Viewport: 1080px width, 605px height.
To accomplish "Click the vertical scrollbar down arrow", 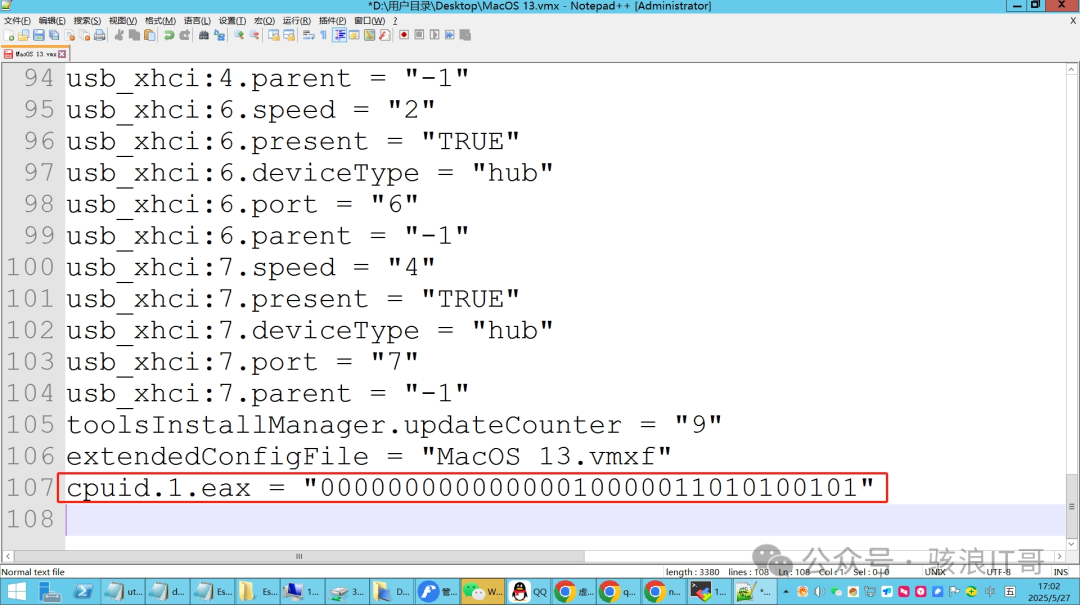I will point(1072,544).
